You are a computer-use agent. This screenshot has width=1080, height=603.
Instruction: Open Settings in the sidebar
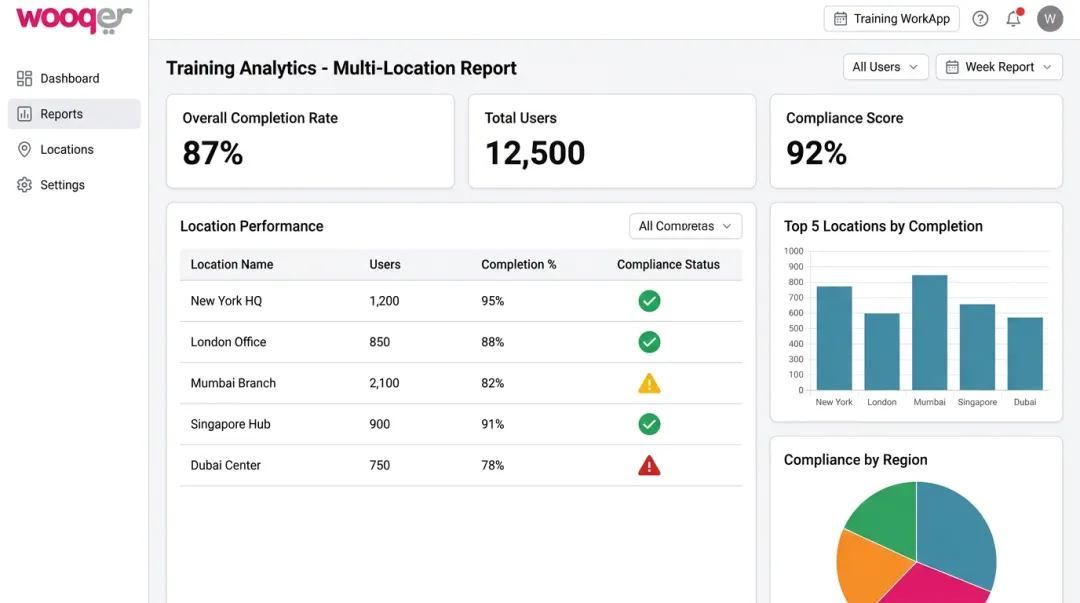74,185
